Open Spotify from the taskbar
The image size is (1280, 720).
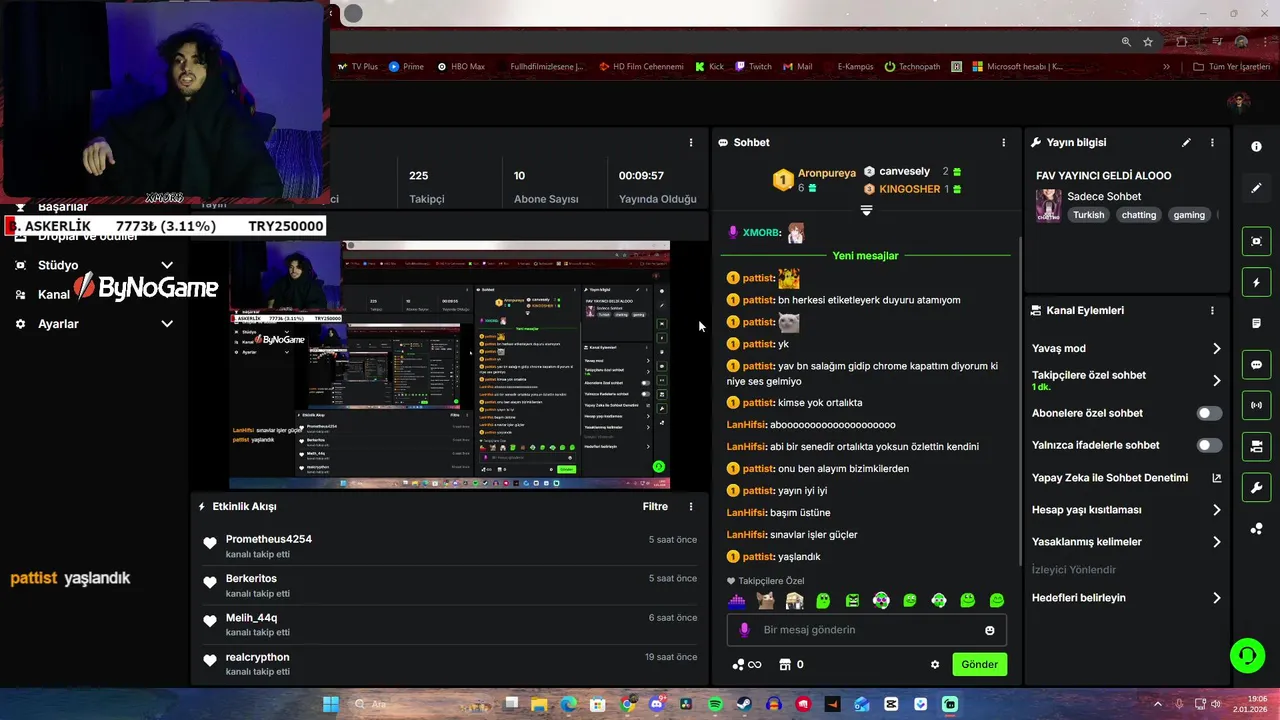click(x=716, y=704)
